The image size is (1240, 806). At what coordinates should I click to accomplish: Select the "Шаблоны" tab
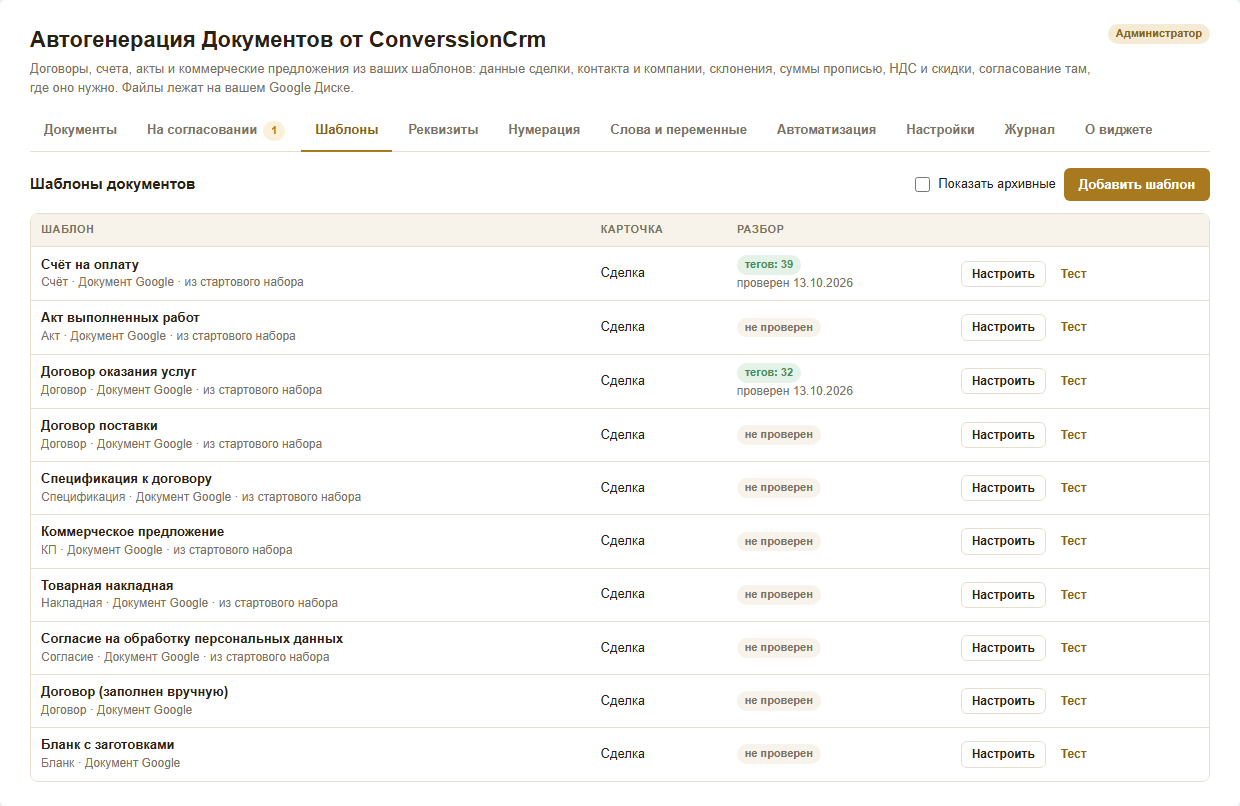tap(346, 130)
